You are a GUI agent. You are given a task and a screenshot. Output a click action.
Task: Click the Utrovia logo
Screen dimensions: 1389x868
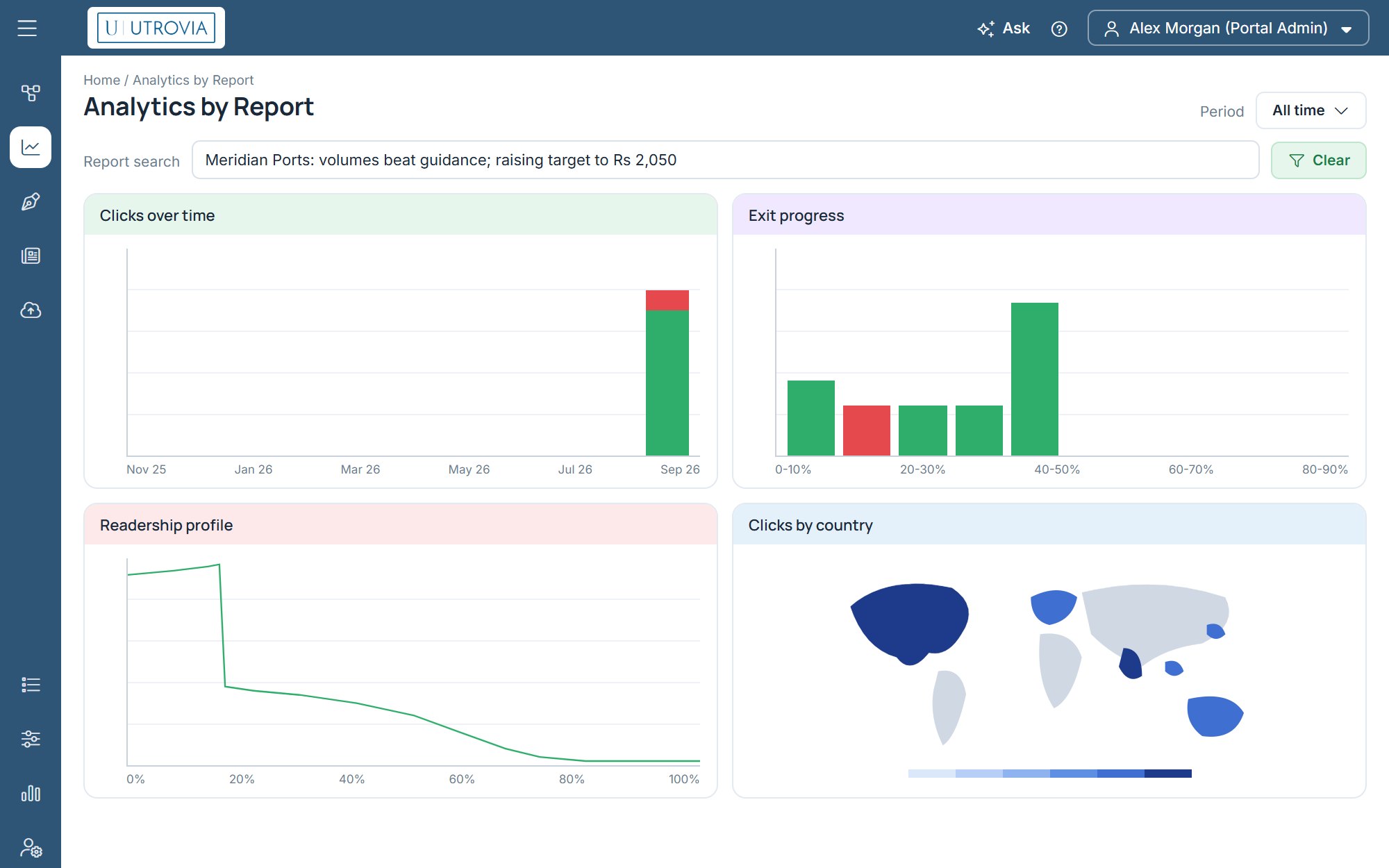click(156, 28)
